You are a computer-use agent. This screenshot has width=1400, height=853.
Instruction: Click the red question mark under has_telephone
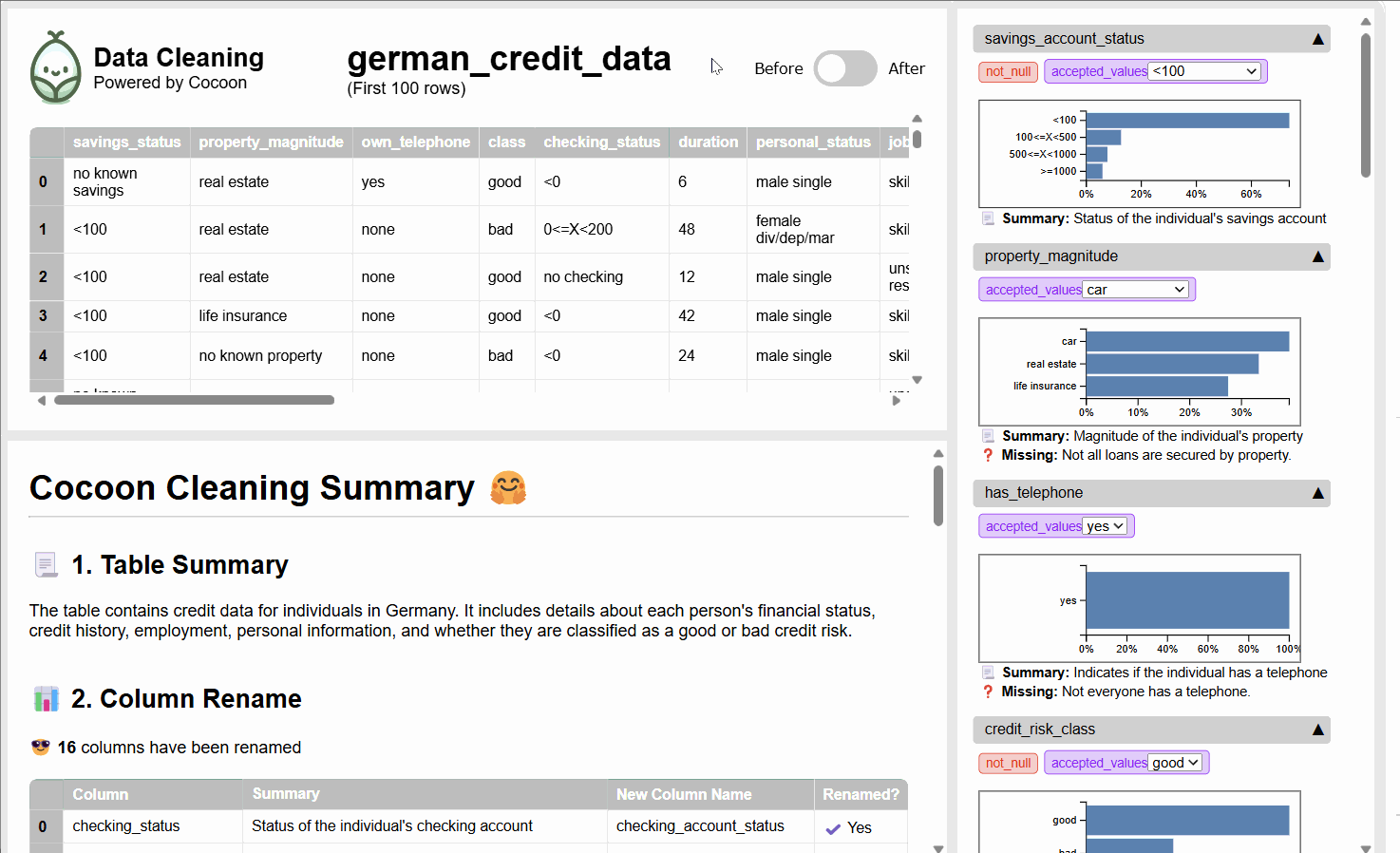tap(988, 692)
